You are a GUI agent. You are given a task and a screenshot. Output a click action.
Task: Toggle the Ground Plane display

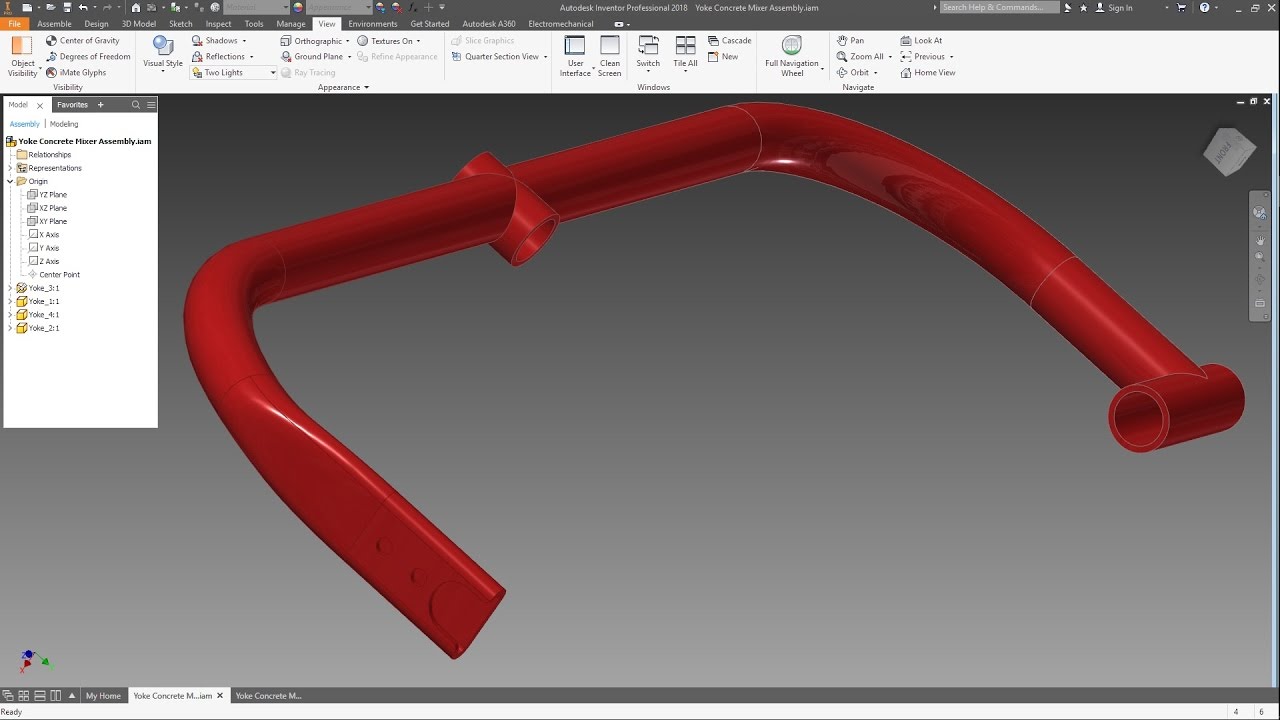coord(312,57)
